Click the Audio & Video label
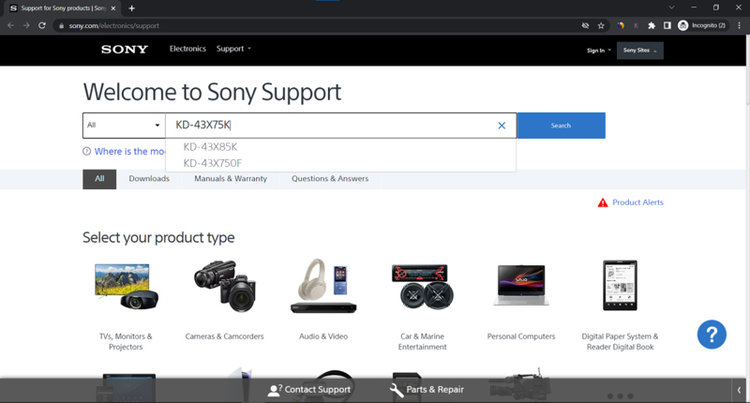Screen dimensions: 750x403 (323, 337)
